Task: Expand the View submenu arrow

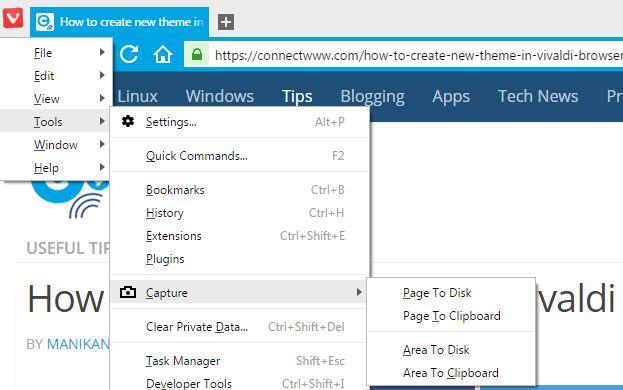Action: pos(102,98)
